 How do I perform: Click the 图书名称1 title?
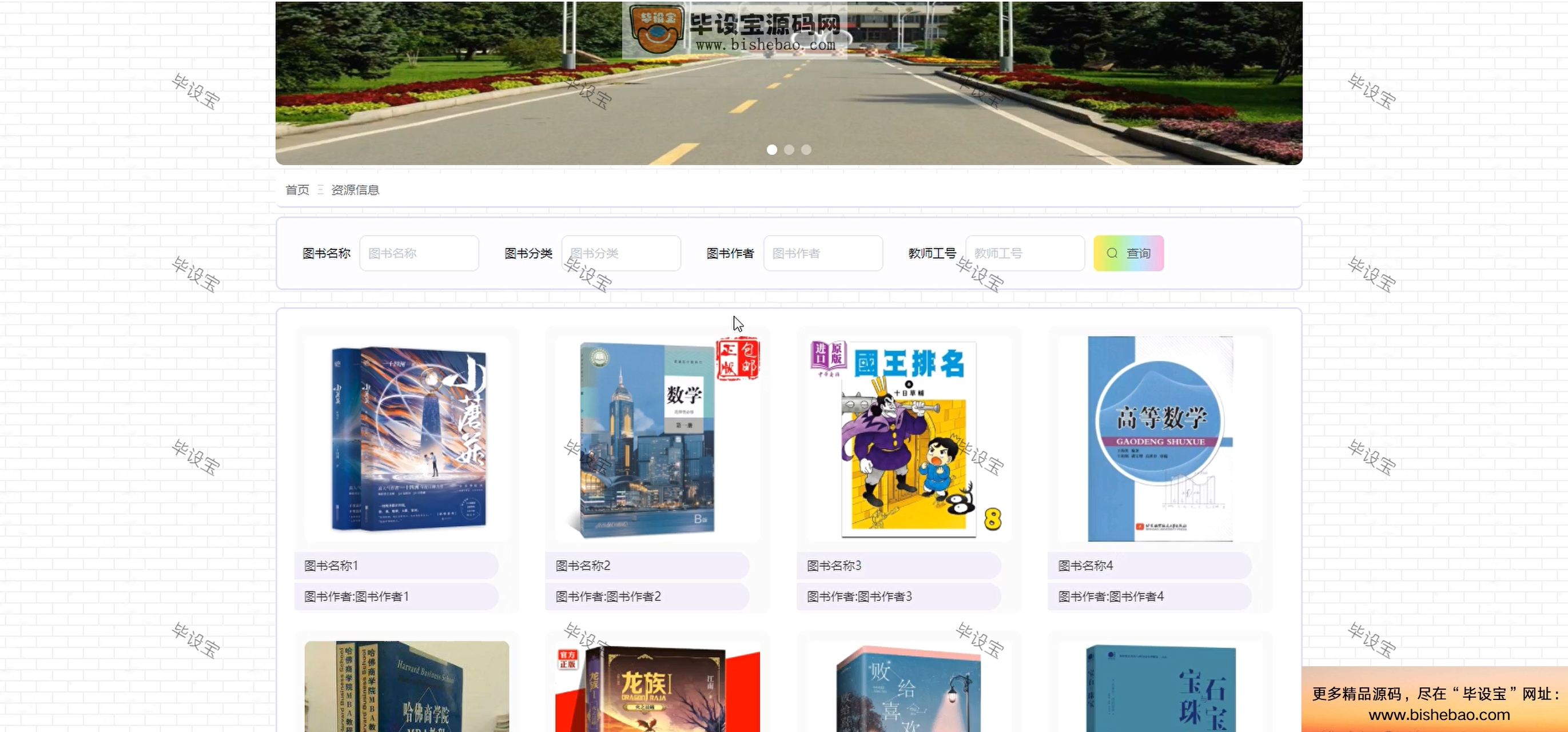(331, 565)
